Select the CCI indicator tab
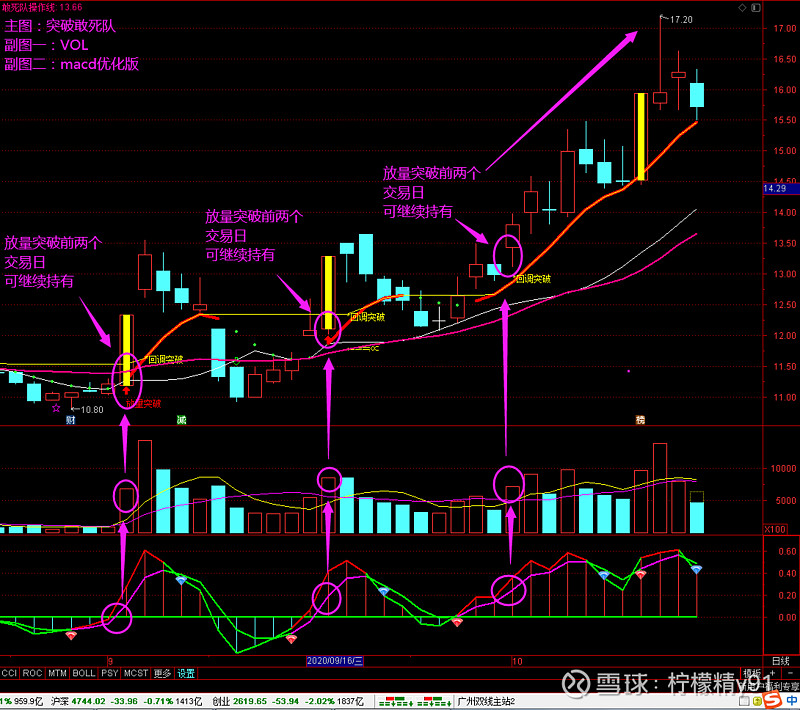The width and height of the screenshot is (800, 710). pyautogui.click(x=9, y=673)
